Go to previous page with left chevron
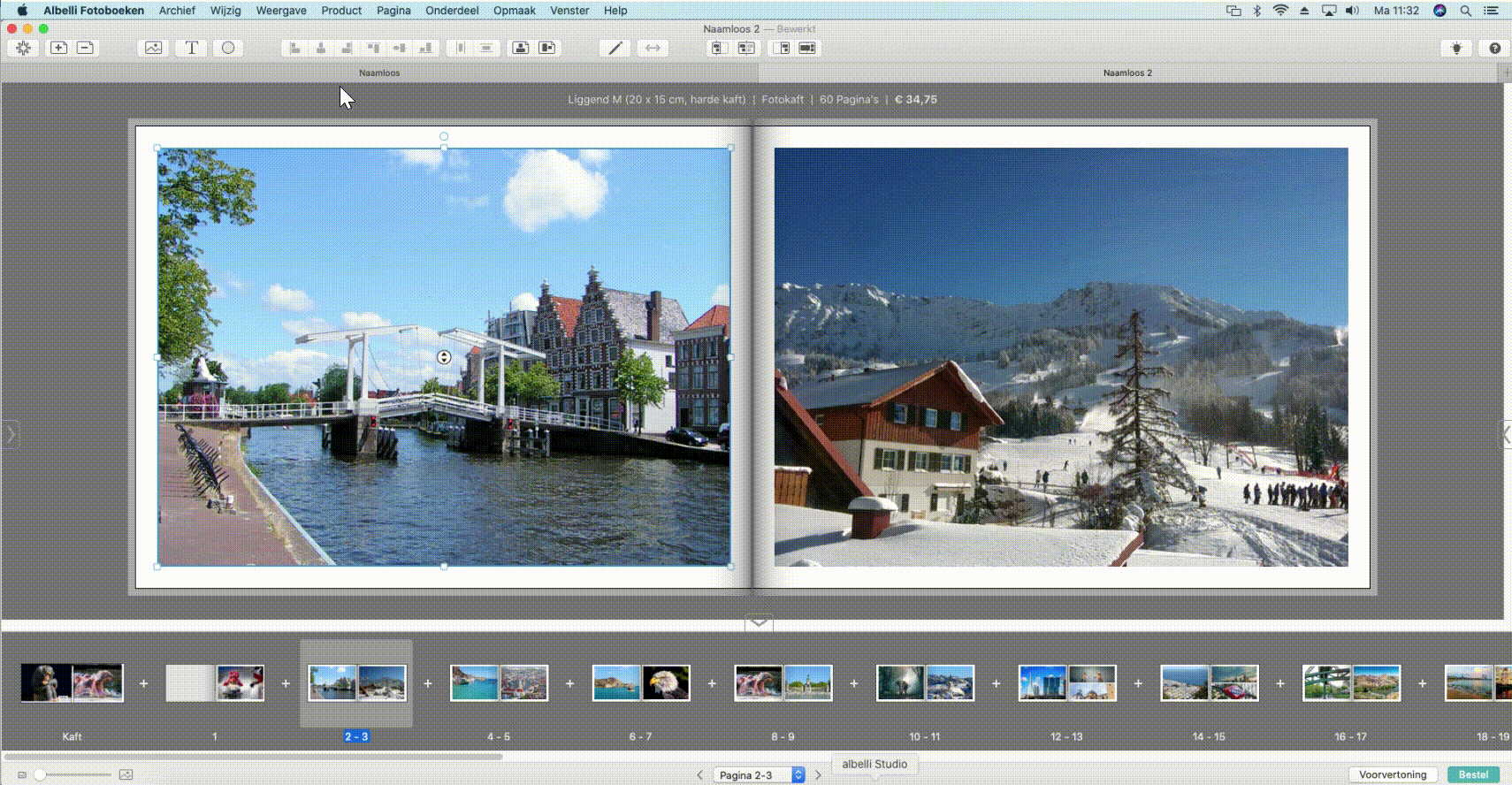1512x785 pixels. coord(699,774)
